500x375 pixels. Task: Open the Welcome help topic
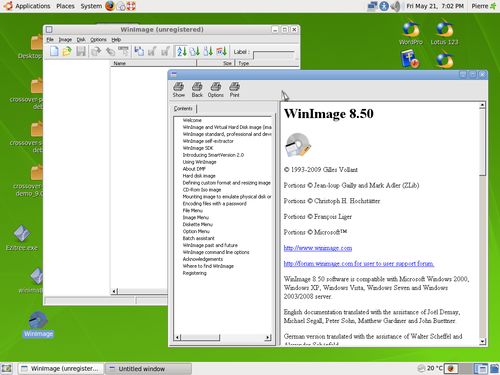coord(192,120)
